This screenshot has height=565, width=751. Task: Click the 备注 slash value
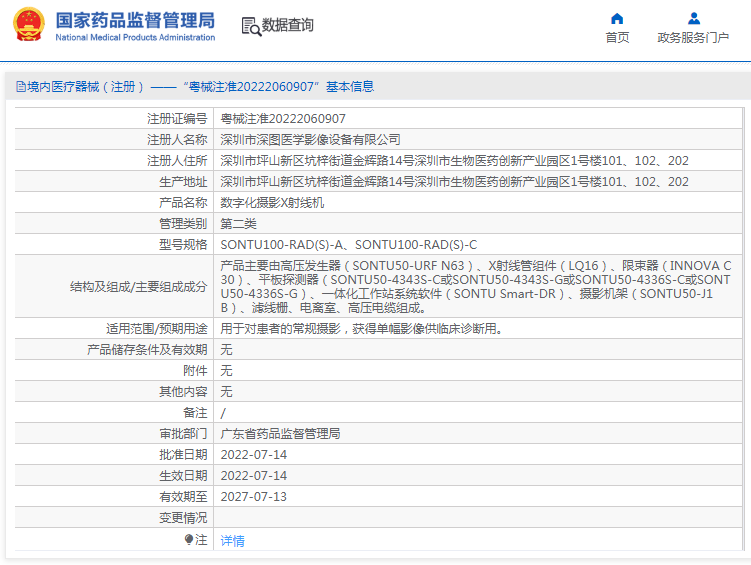pos(223,413)
